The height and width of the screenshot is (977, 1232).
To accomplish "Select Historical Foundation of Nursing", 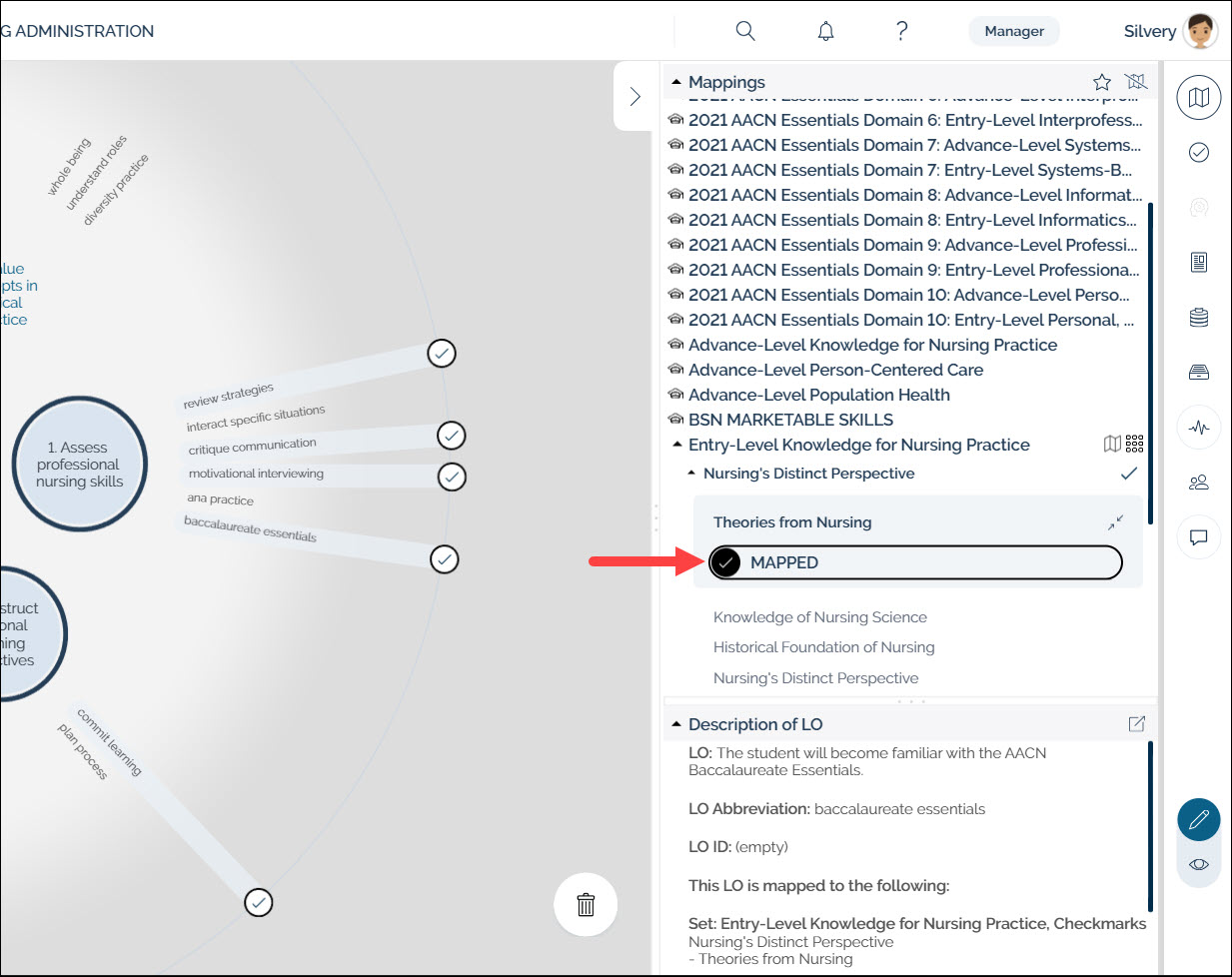I will point(823,647).
